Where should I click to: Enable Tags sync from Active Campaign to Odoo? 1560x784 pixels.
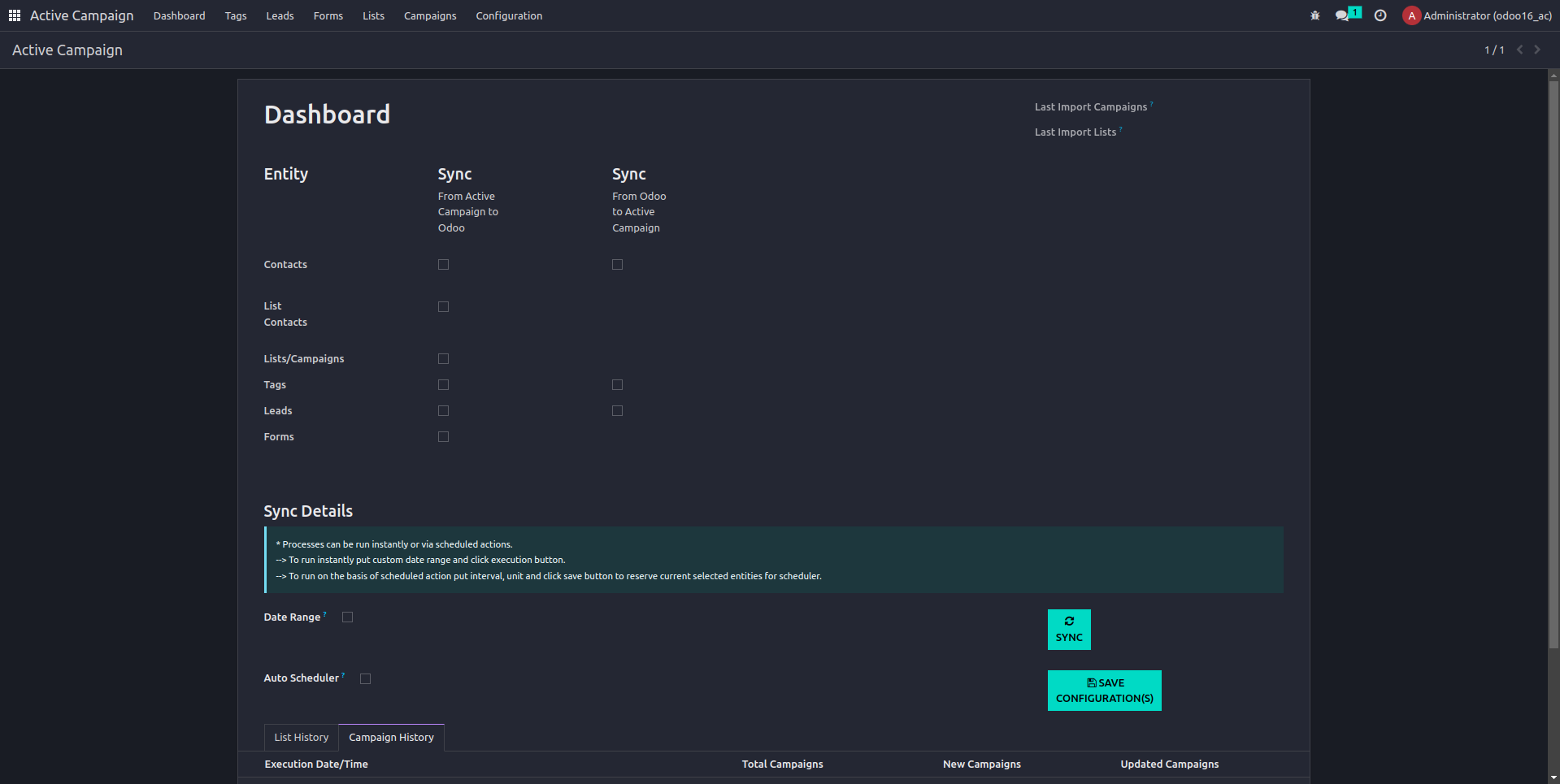(443, 384)
